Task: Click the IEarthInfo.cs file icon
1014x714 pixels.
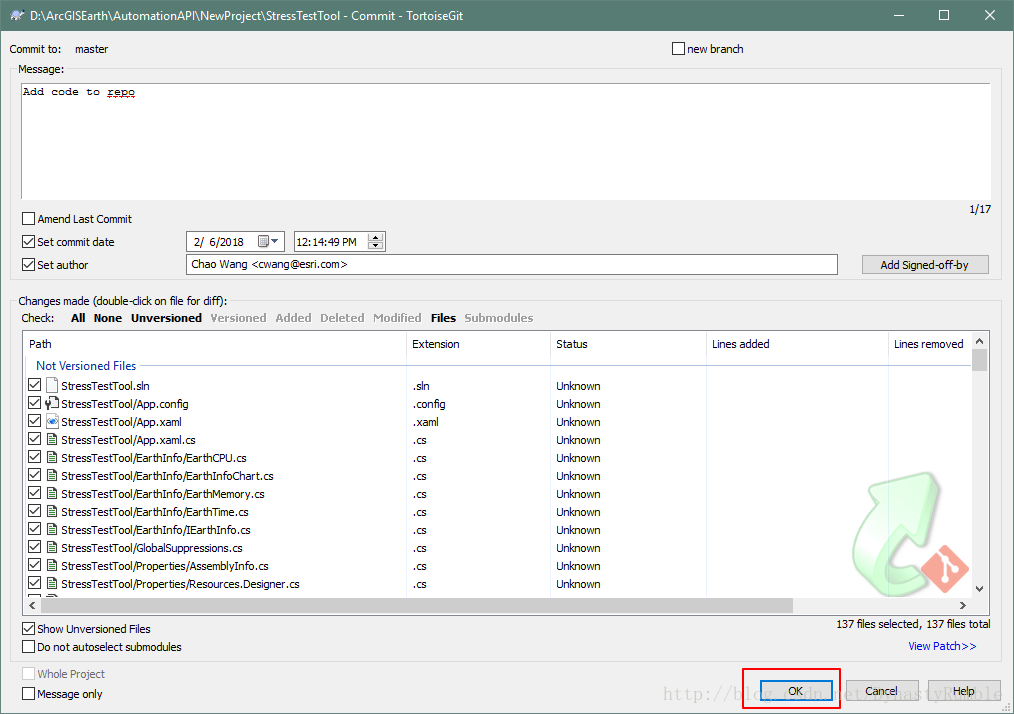Action: pyautogui.click(x=52, y=530)
